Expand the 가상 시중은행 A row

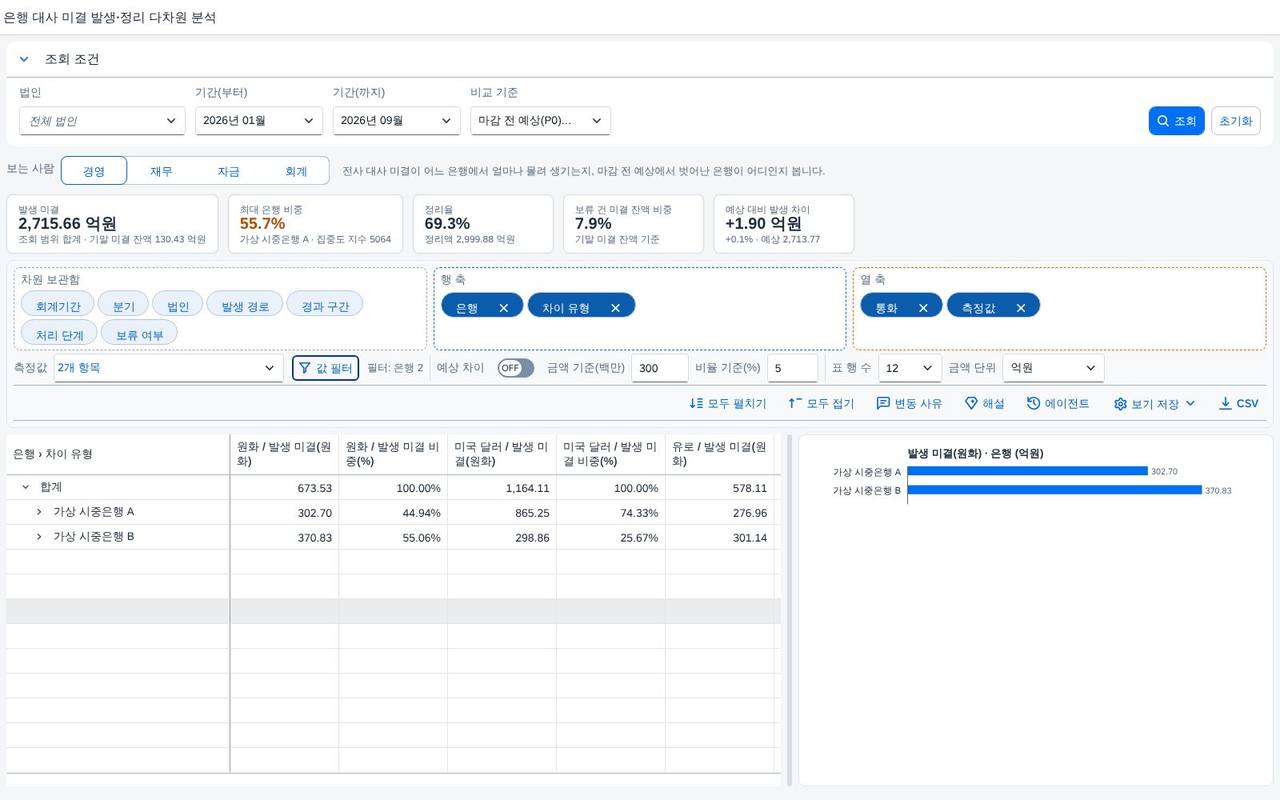coord(39,512)
